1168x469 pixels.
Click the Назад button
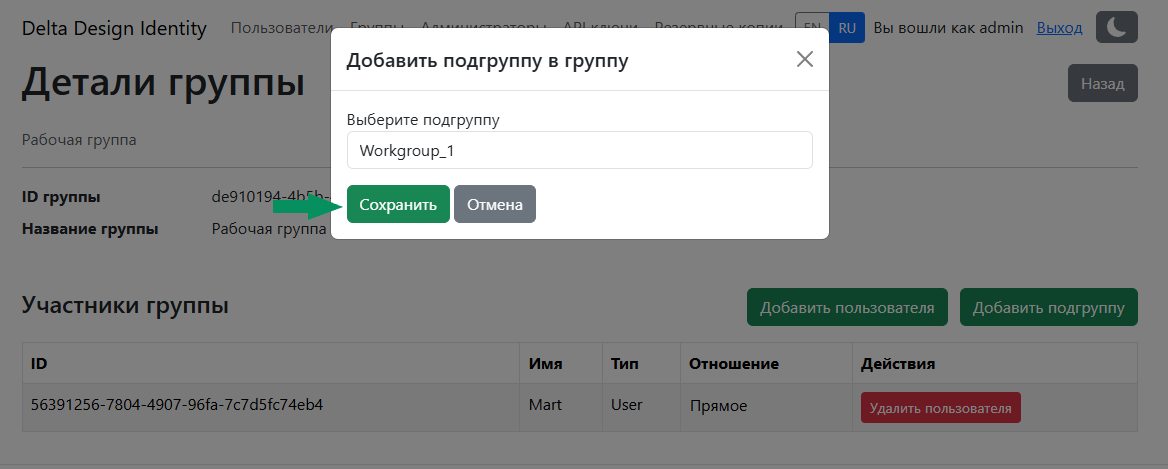[1102, 83]
